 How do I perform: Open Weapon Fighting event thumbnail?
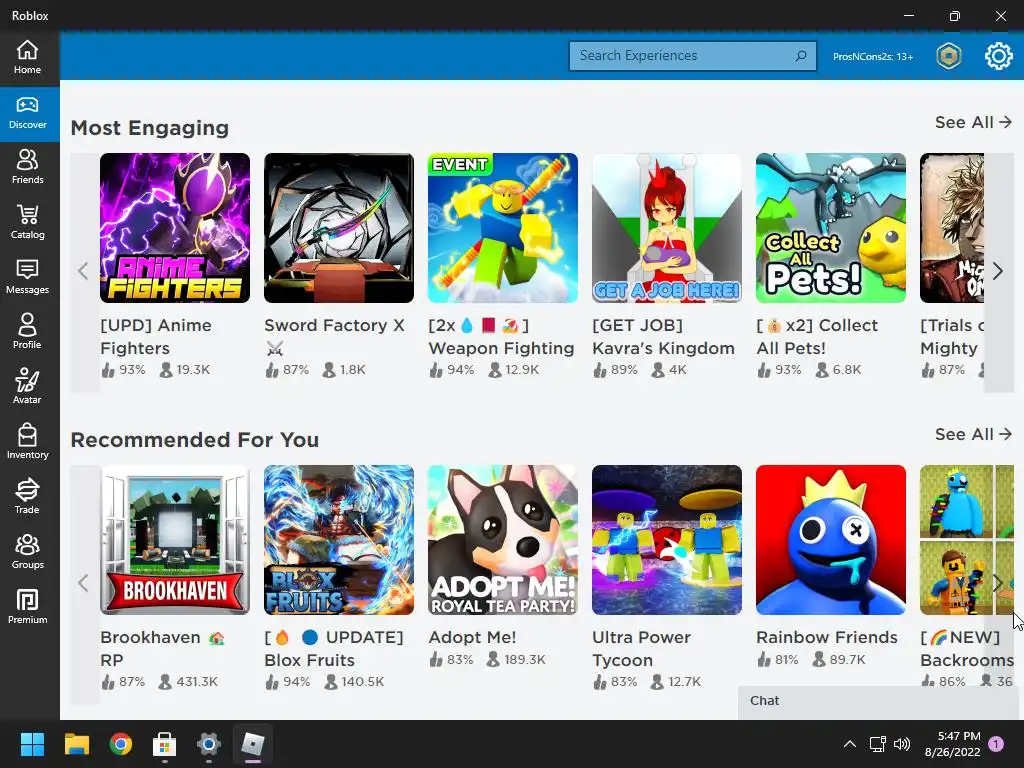503,228
